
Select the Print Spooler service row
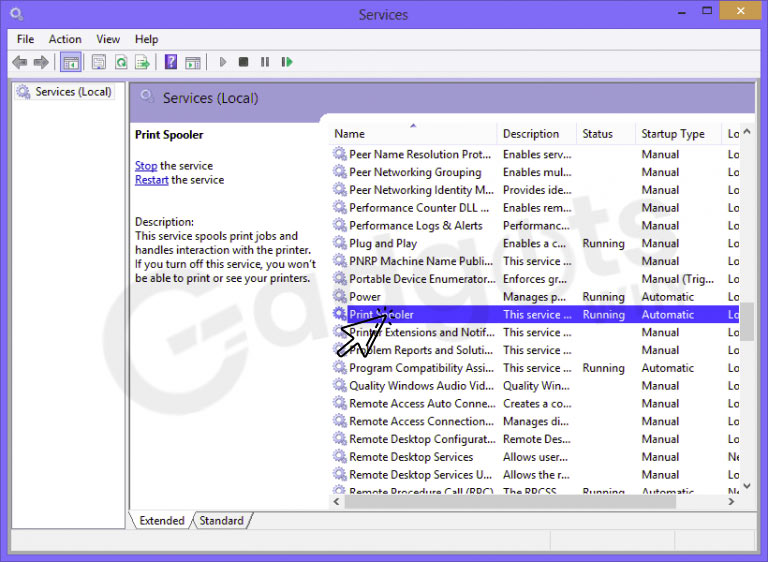coord(534,314)
